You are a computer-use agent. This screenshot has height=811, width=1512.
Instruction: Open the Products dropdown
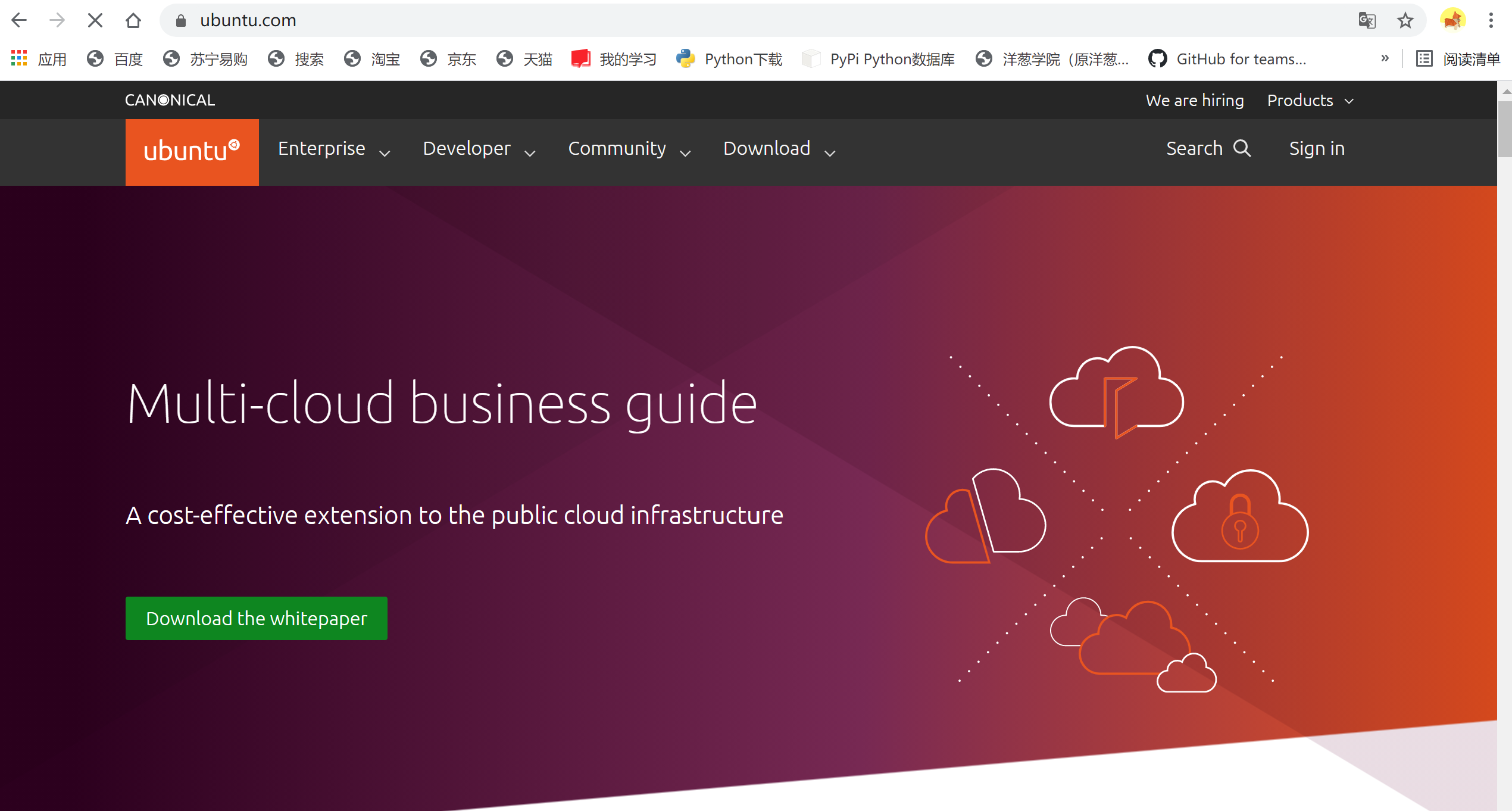[x=1310, y=101]
